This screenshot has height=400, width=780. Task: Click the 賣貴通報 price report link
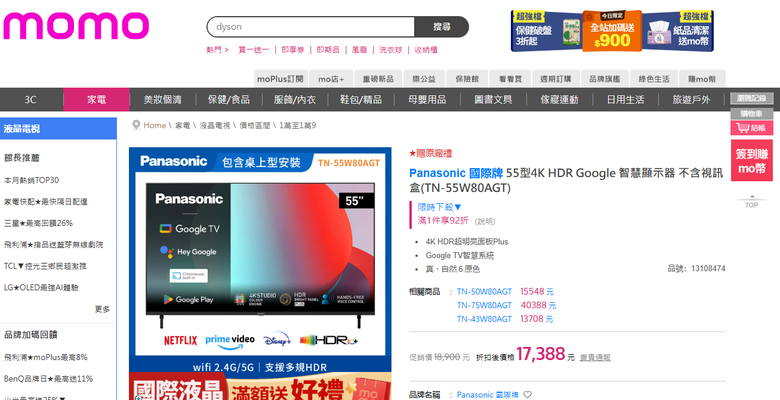595,357
